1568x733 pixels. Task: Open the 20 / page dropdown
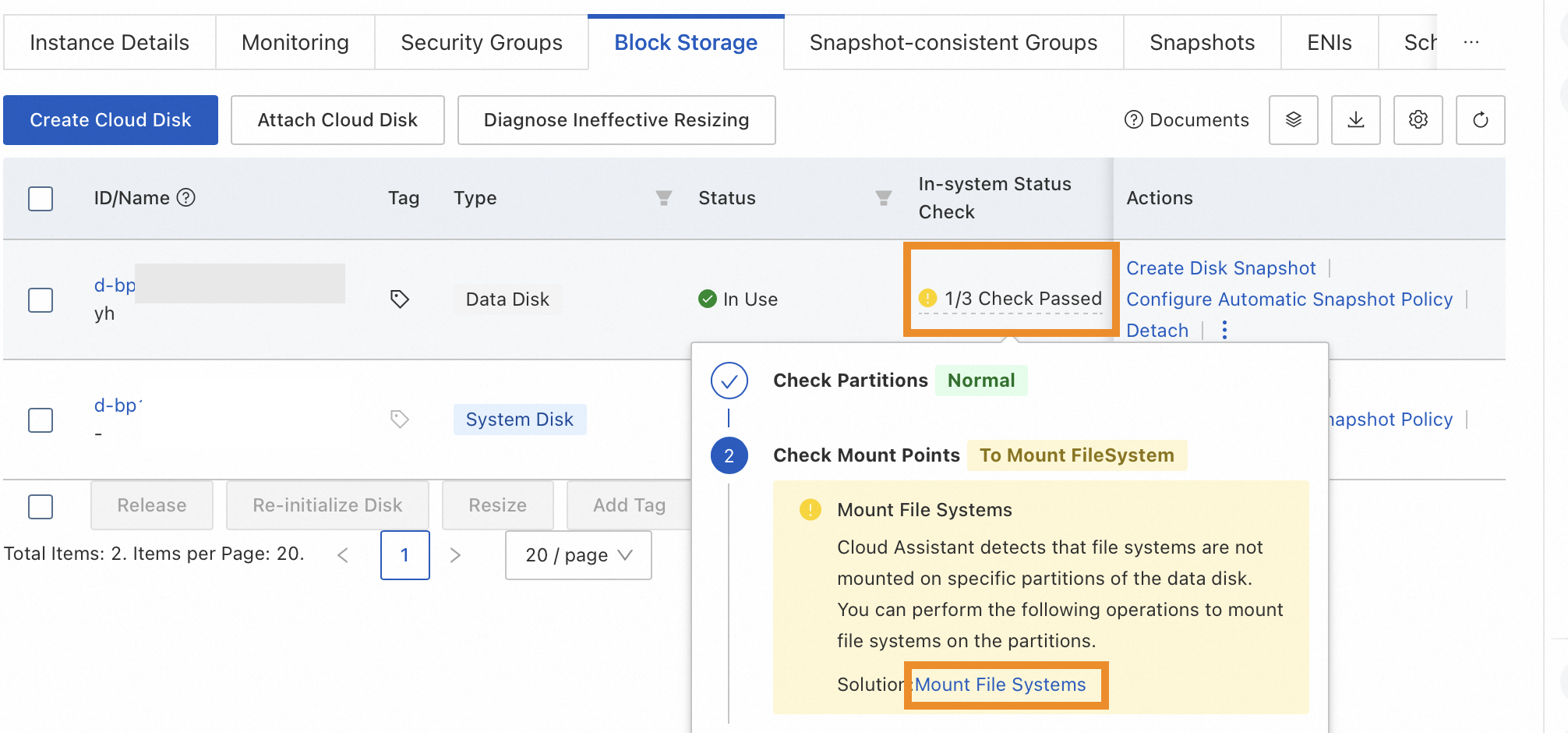coord(578,555)
